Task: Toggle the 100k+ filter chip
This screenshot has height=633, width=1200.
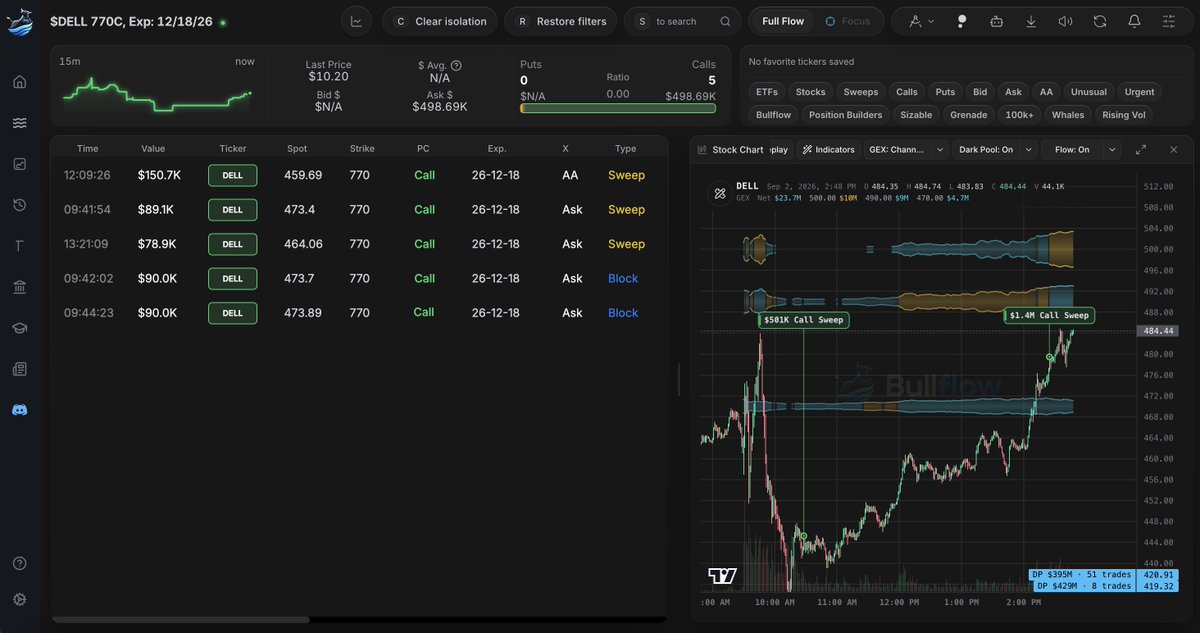Action: (1019, 115)
